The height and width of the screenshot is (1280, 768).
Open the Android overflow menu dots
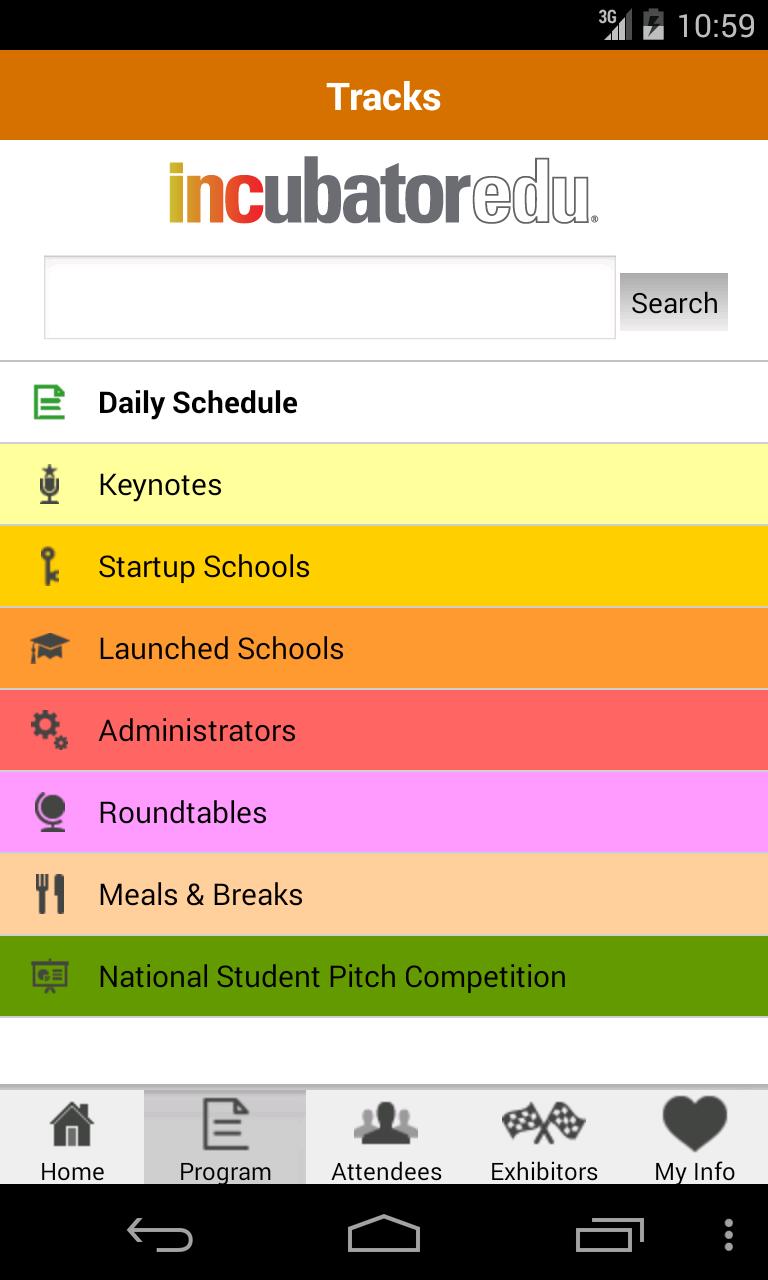tap(728, 1235)
